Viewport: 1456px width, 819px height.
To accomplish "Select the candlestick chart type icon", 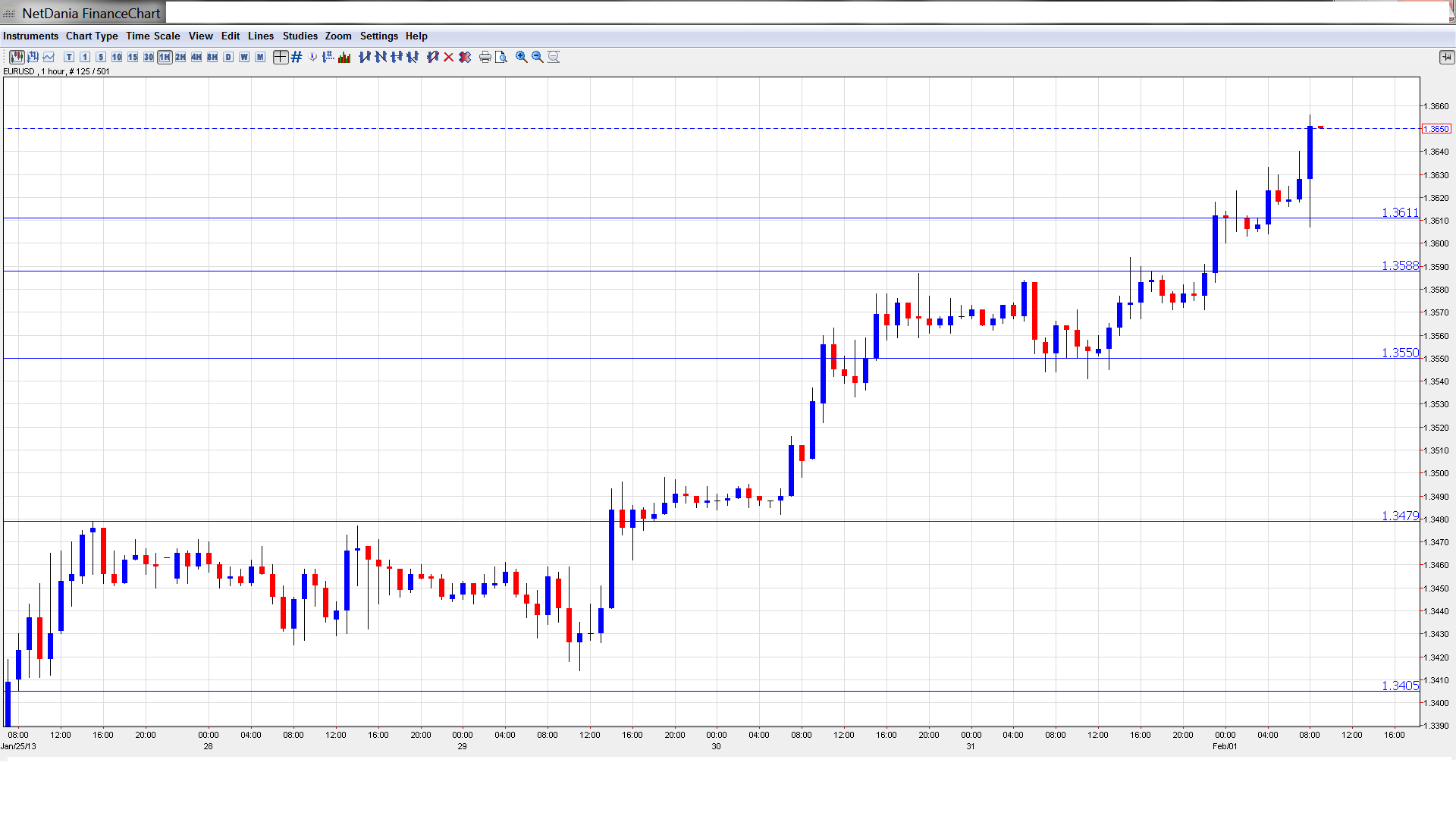I will click(17, 57).
